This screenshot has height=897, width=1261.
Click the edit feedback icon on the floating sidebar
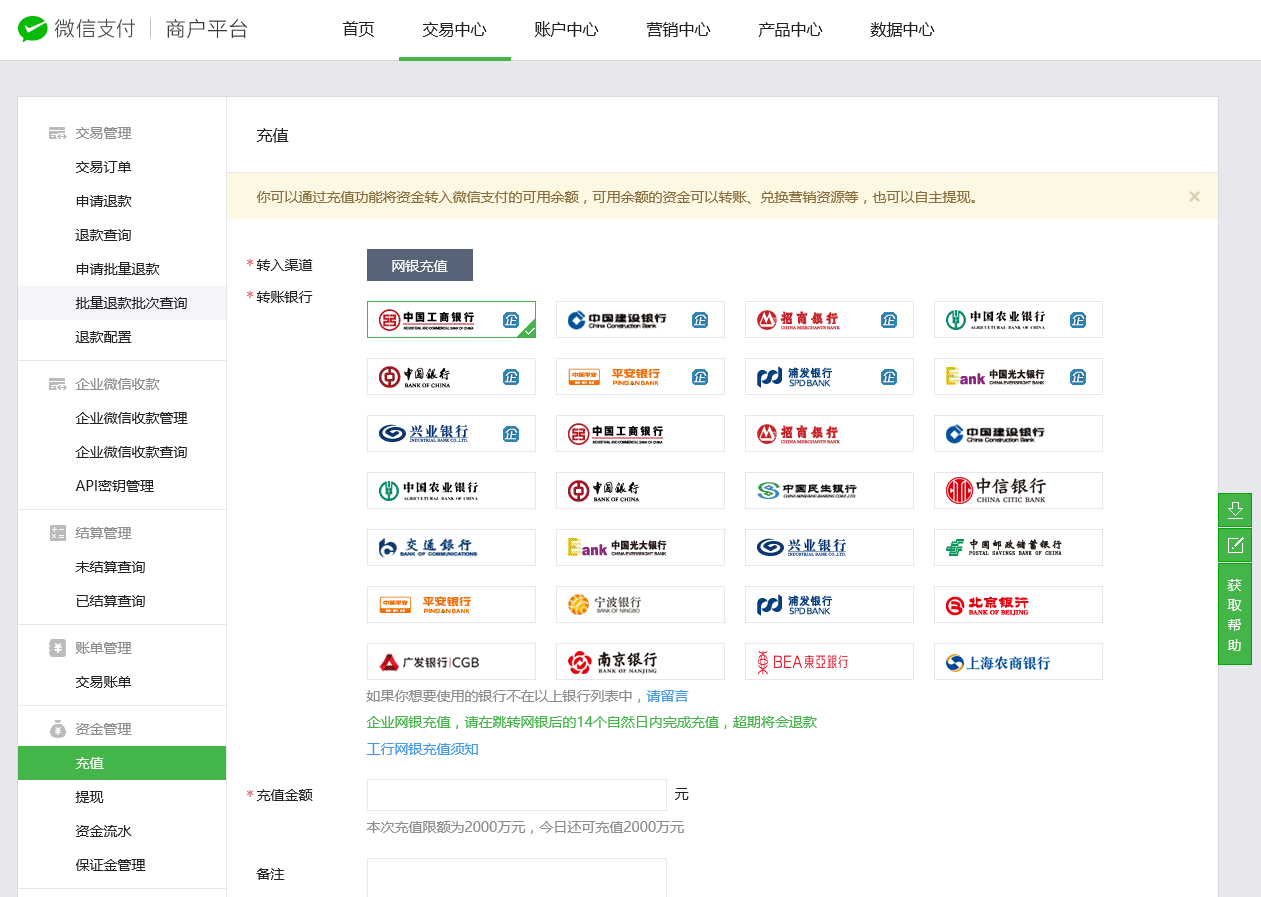point(1235,545)
